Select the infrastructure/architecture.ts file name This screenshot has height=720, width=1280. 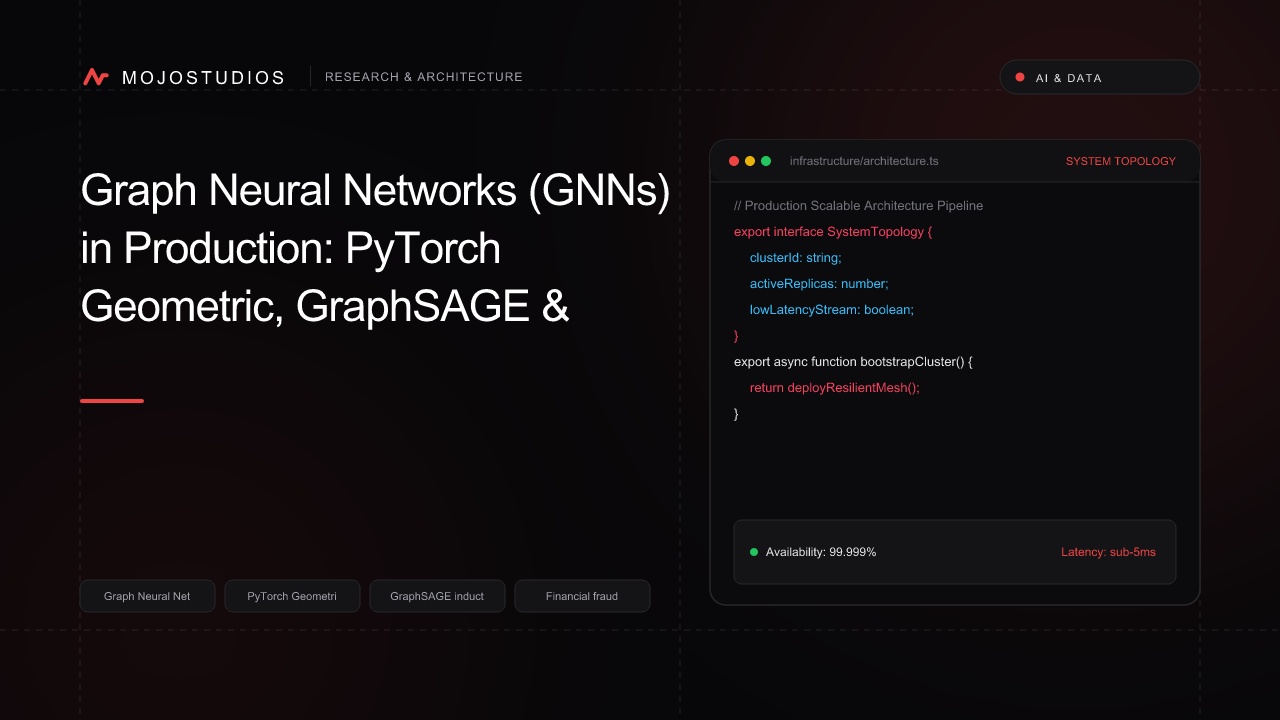(864, 161)
